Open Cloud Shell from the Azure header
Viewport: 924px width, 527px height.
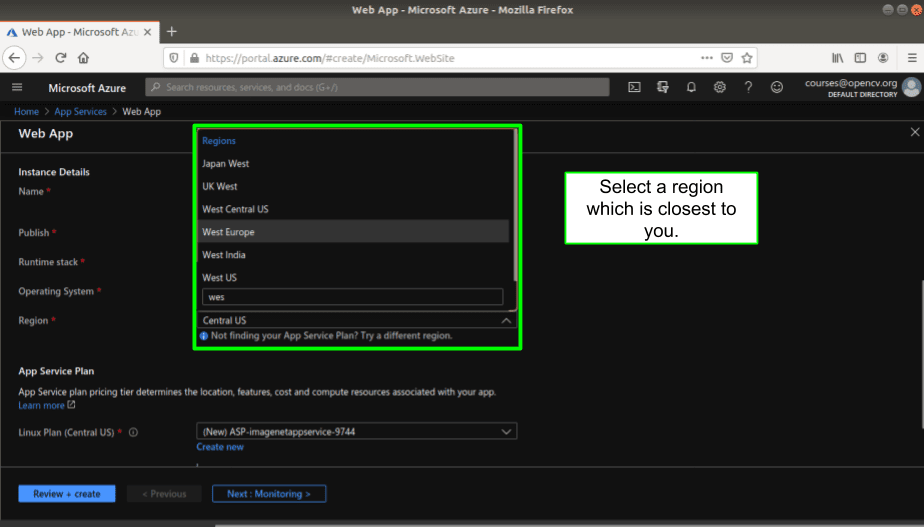pyautogui.click(x=634, y=87)
